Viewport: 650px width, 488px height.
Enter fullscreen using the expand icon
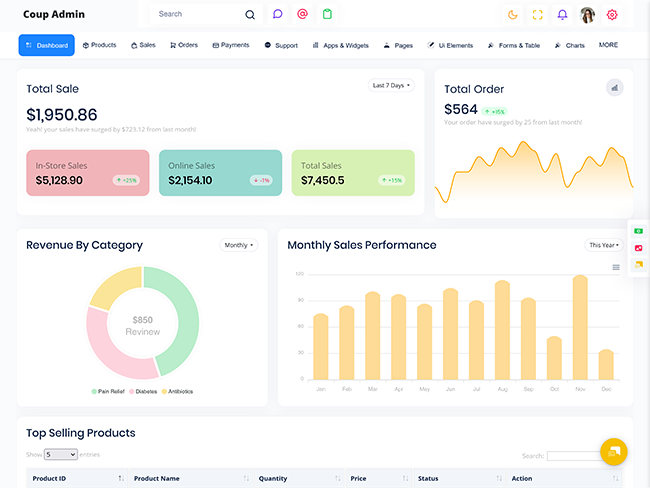537,14
